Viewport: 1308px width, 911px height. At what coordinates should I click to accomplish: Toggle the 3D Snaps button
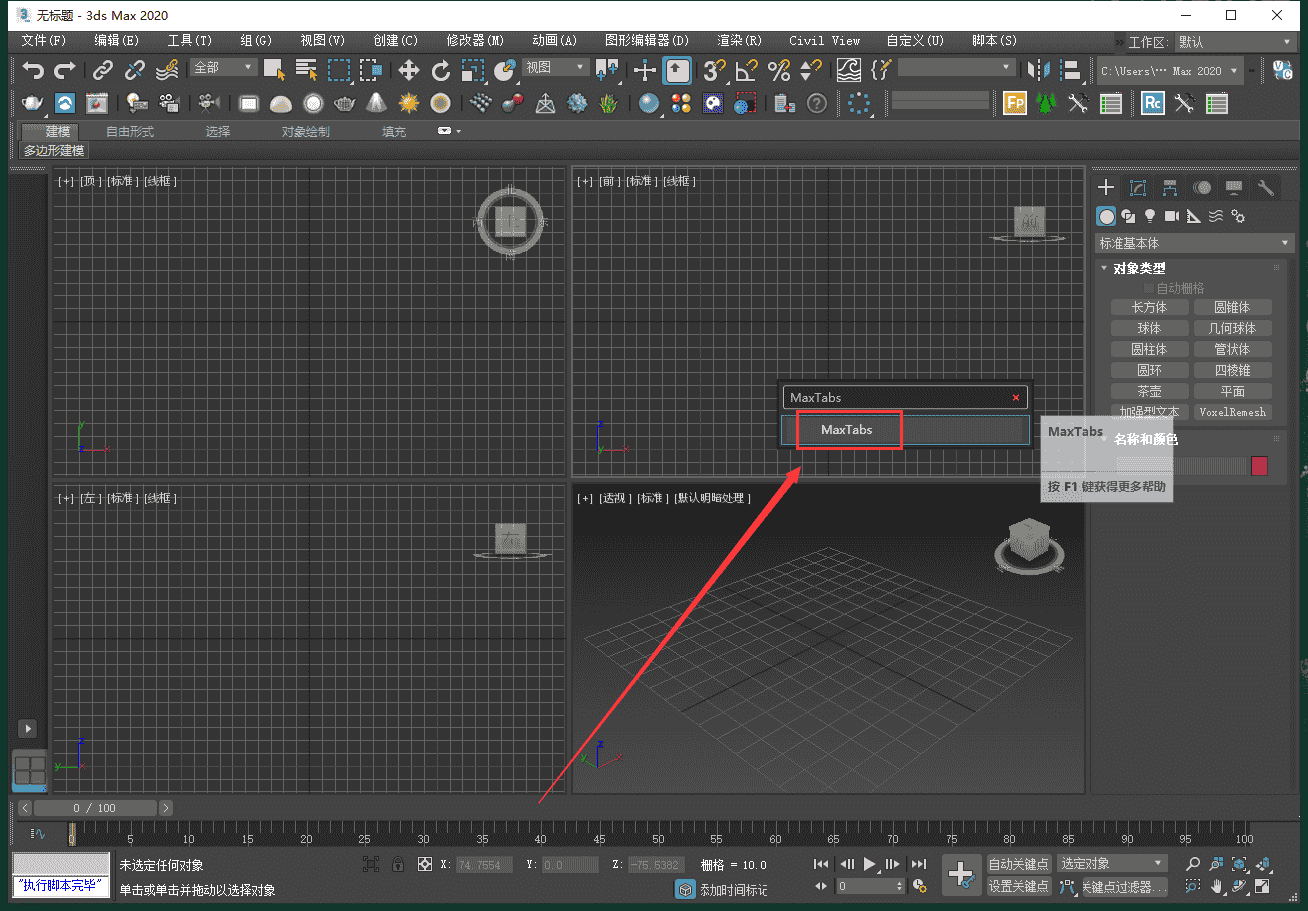click(714, 70)
